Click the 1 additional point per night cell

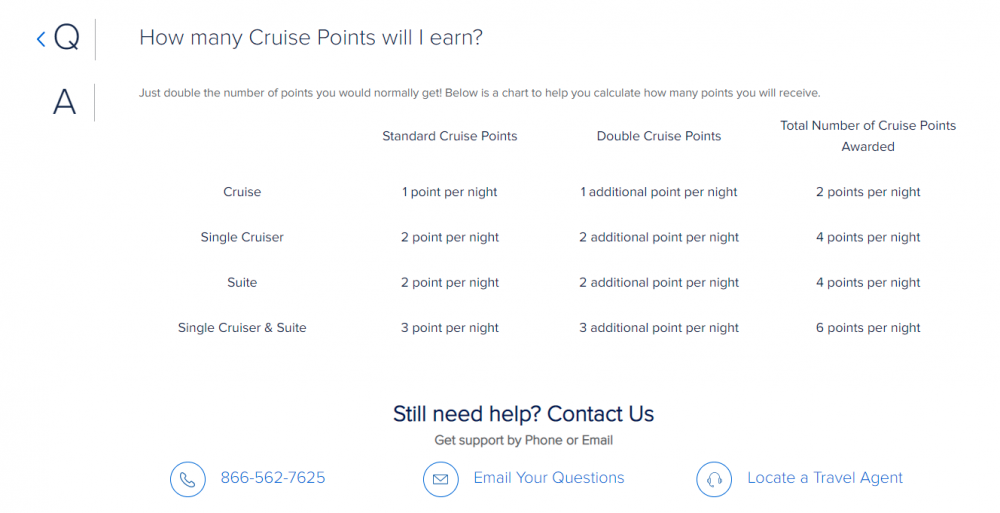(x=659, y=192)
